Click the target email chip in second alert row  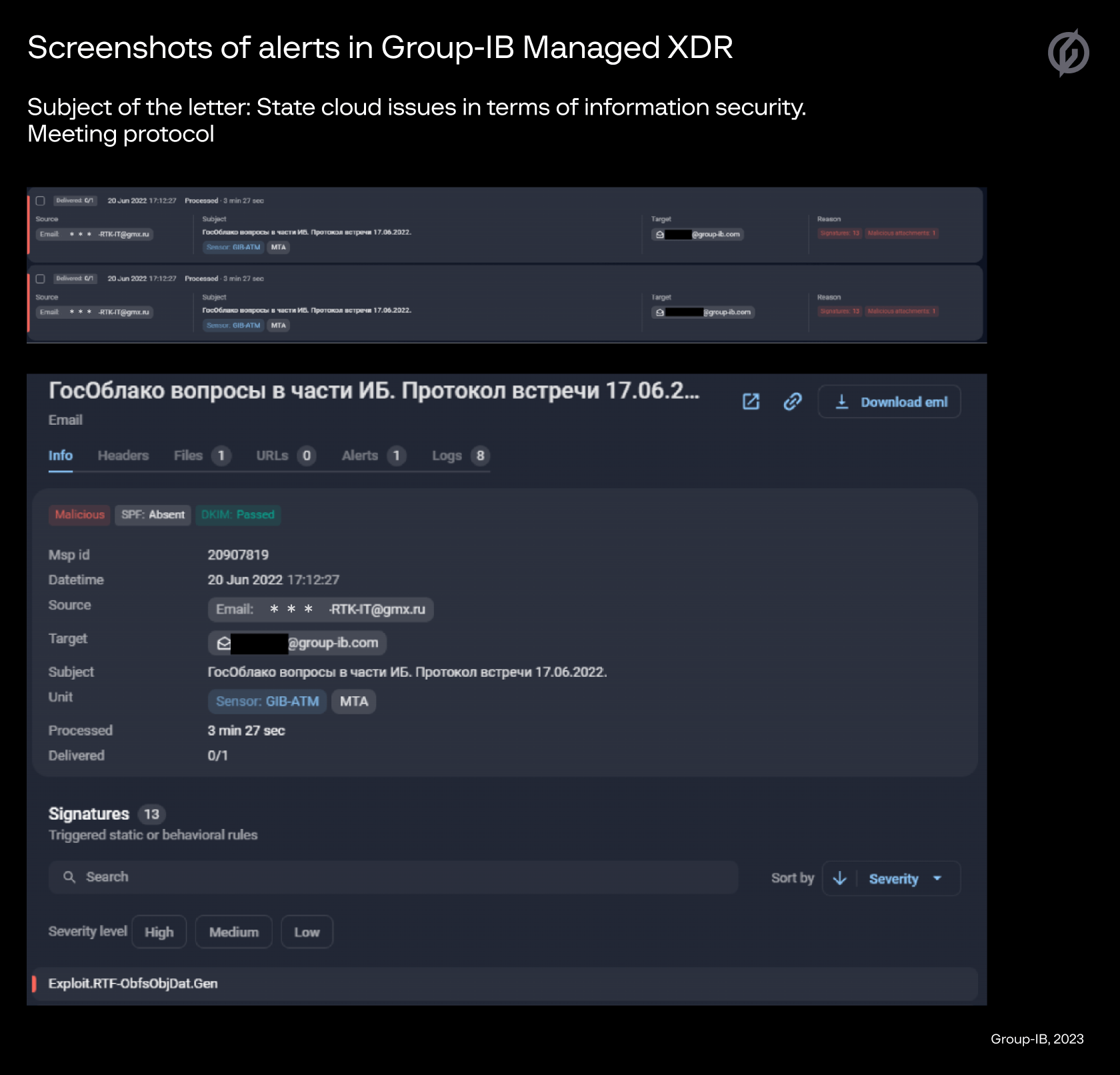point(703,312)
